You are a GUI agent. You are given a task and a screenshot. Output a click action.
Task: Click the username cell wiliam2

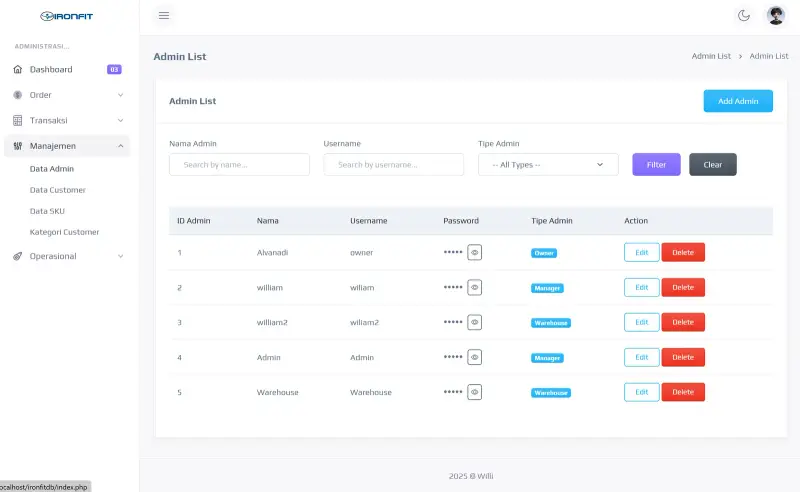tap(364, 323)
